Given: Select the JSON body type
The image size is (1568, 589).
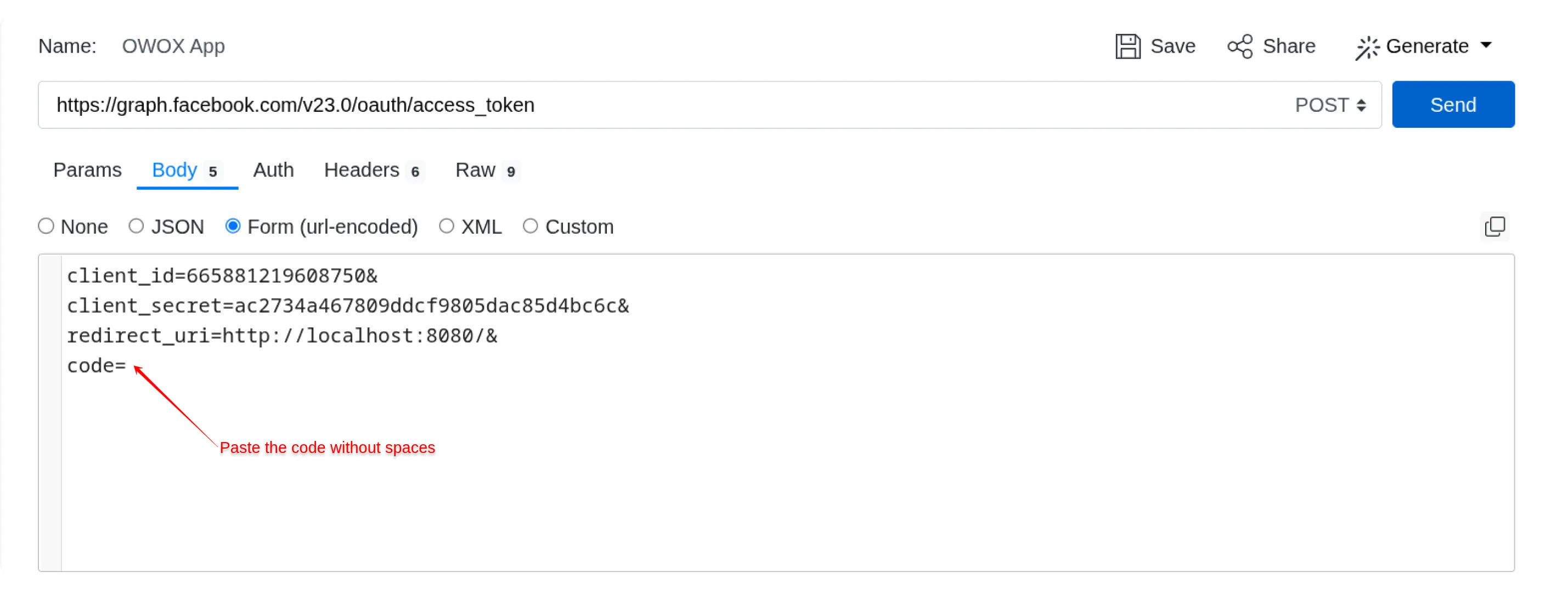Looking at the screenshot, I should (137, 226).
